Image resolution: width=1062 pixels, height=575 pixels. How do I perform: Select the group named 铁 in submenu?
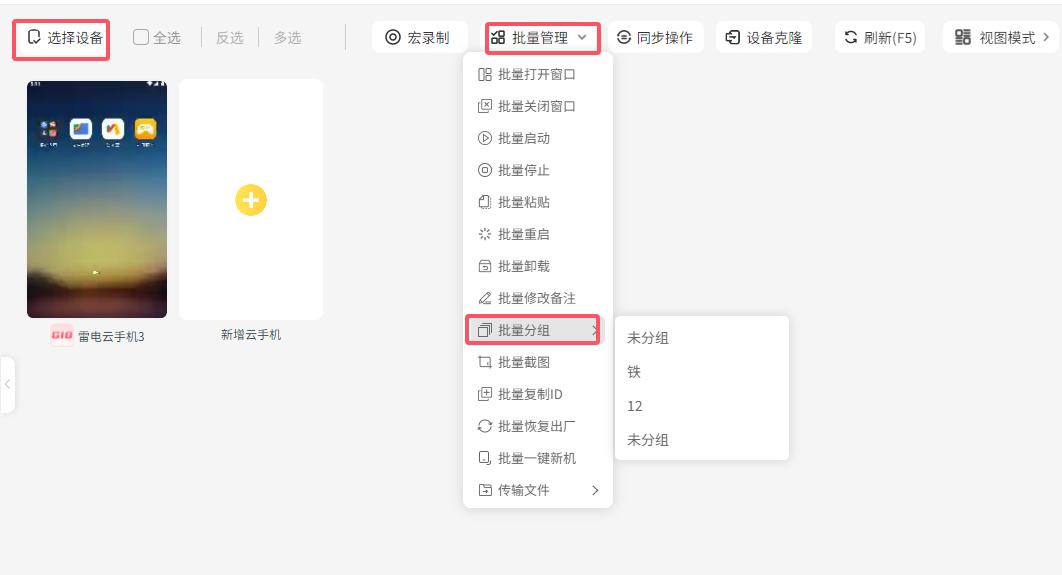pos(634,372)
